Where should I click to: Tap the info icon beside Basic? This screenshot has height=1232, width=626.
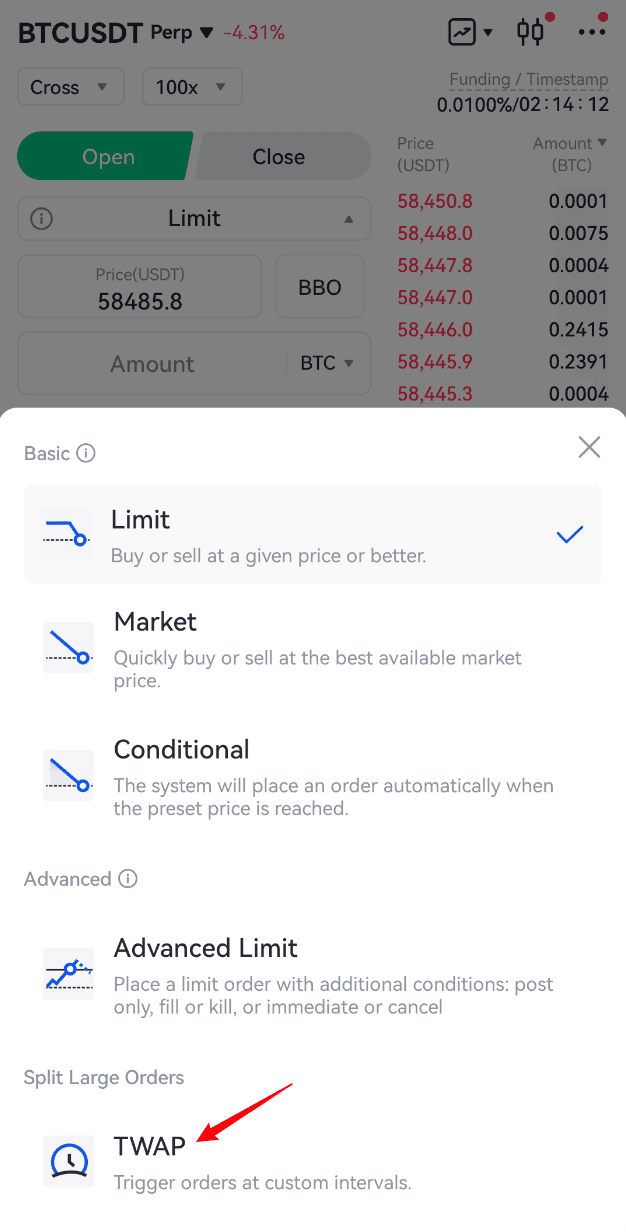click(87, 453)
